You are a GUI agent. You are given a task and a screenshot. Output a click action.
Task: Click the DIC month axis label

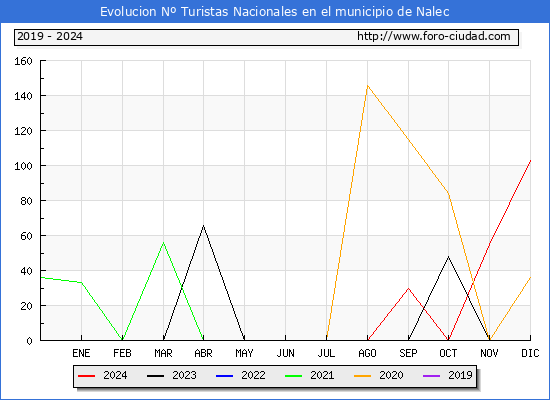(x=530, y=353)
